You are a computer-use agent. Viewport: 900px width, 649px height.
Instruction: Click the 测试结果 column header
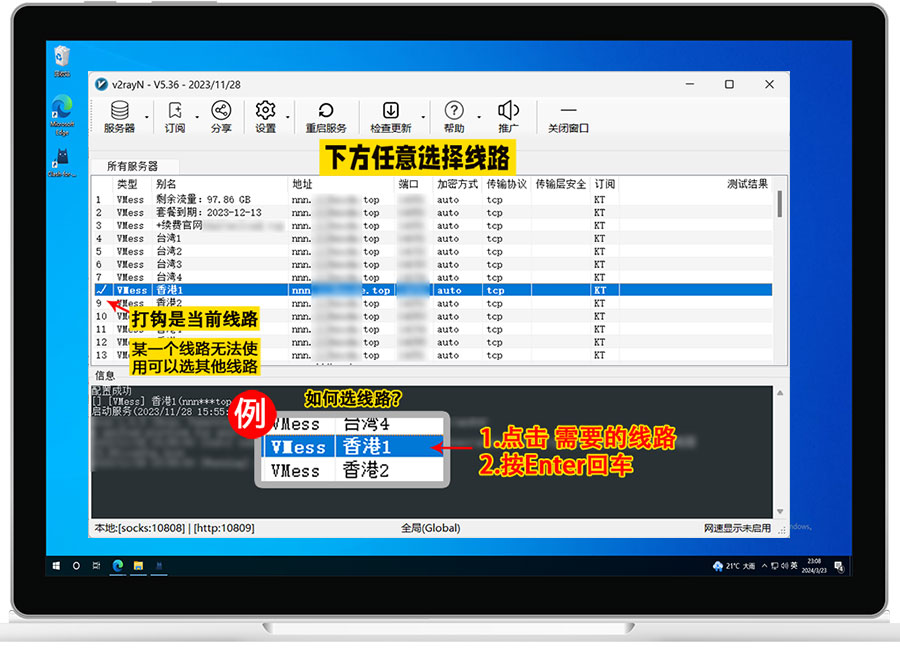(x=746, y=184)
